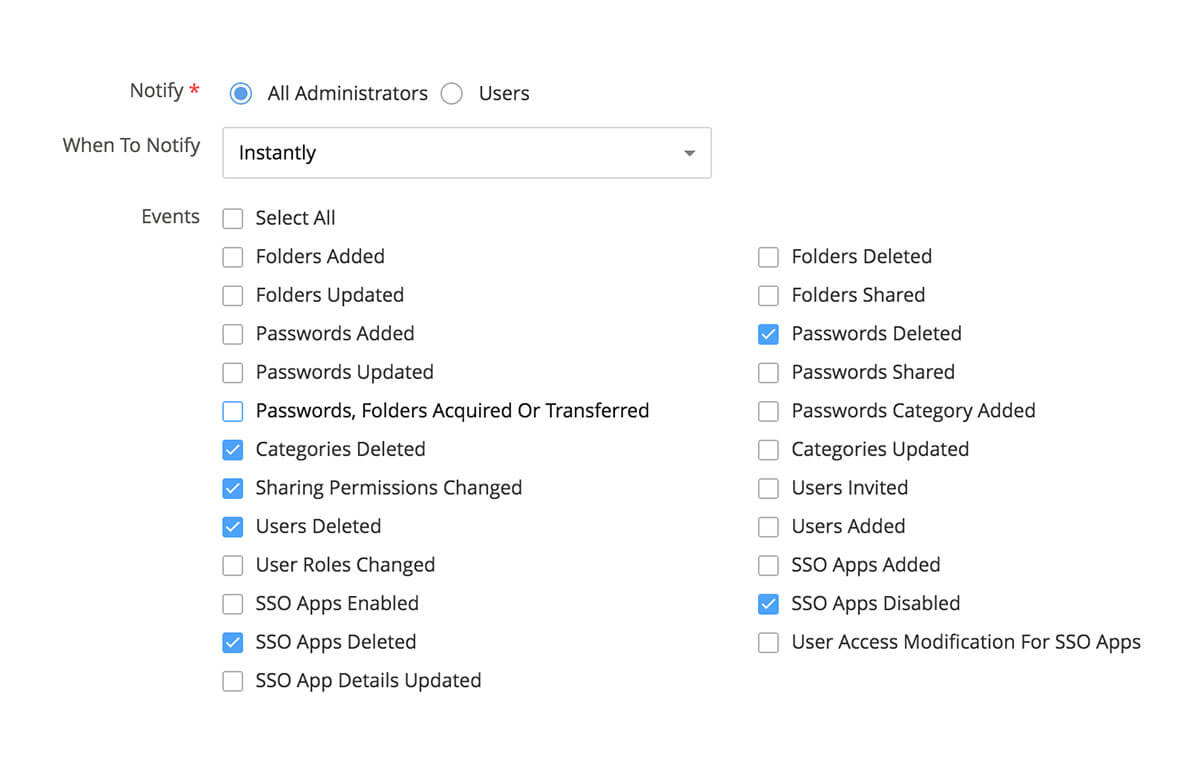Screen dimensions: 1200x776
Task: Check the Select All events checkbox
Action: point(233,218)
